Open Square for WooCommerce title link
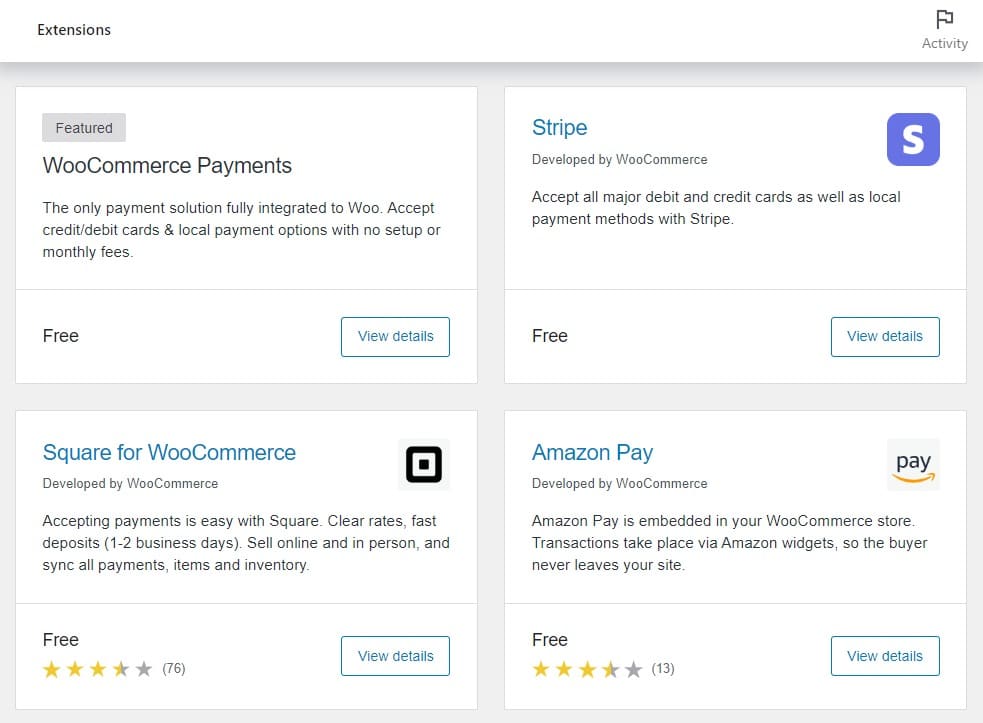 tap(169, 453)
